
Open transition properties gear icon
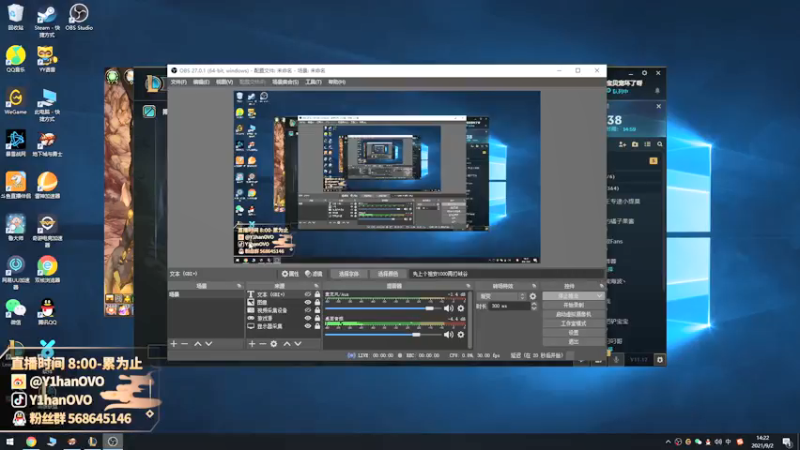tap(533, 296)
